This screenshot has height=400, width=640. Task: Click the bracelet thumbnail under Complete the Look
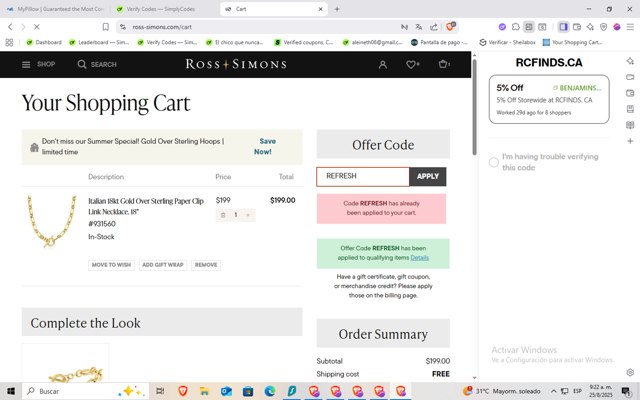(x=65, y=365)
